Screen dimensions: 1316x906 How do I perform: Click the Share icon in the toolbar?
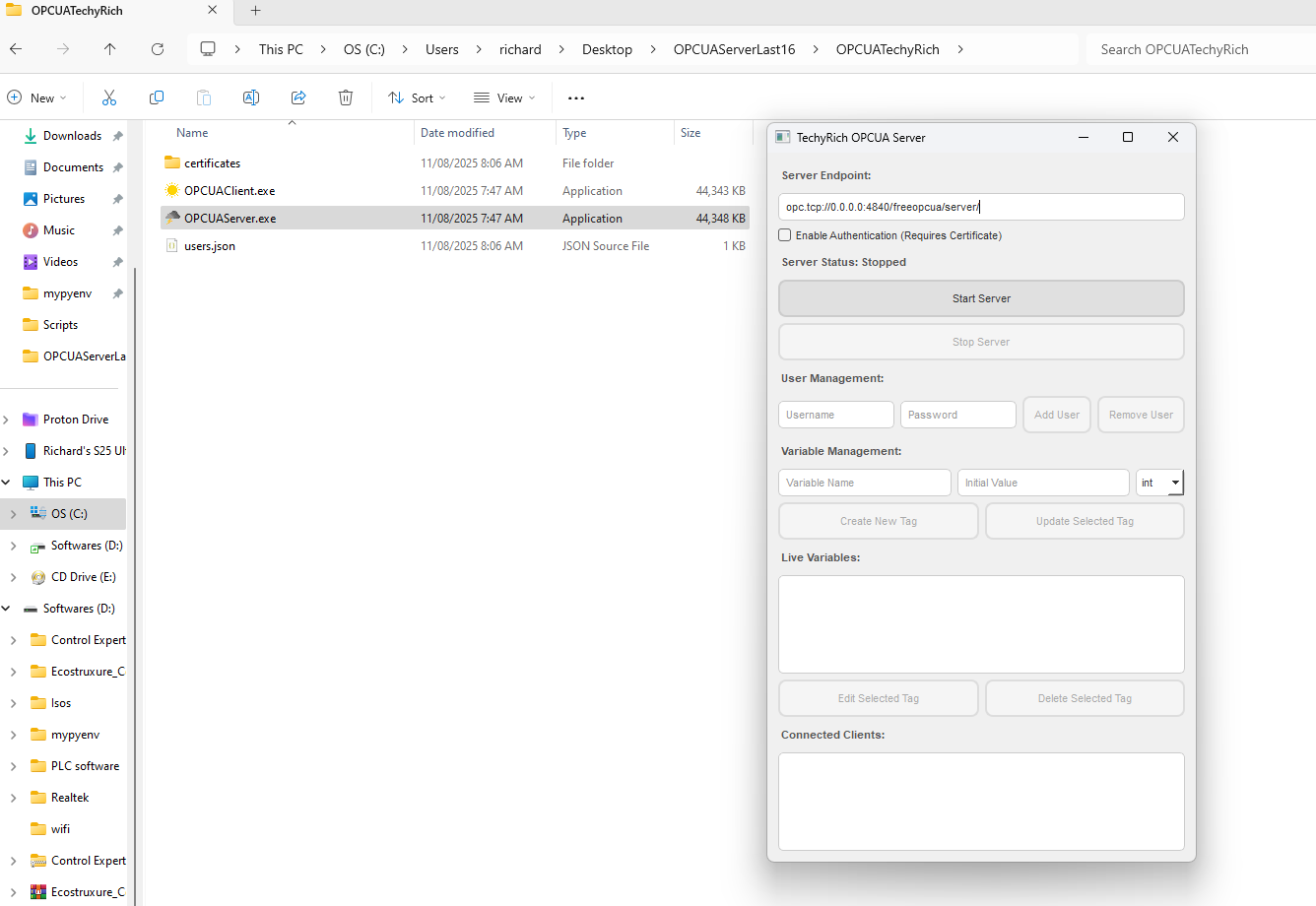[298, 97]
